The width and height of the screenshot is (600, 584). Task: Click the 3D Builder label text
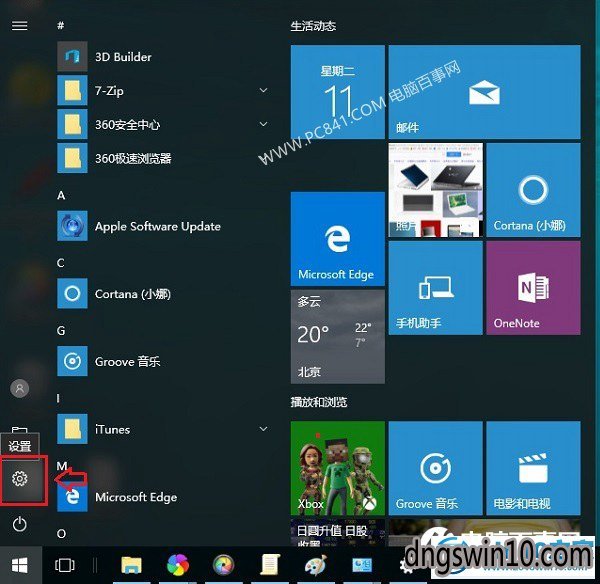(x=123, y=57)
